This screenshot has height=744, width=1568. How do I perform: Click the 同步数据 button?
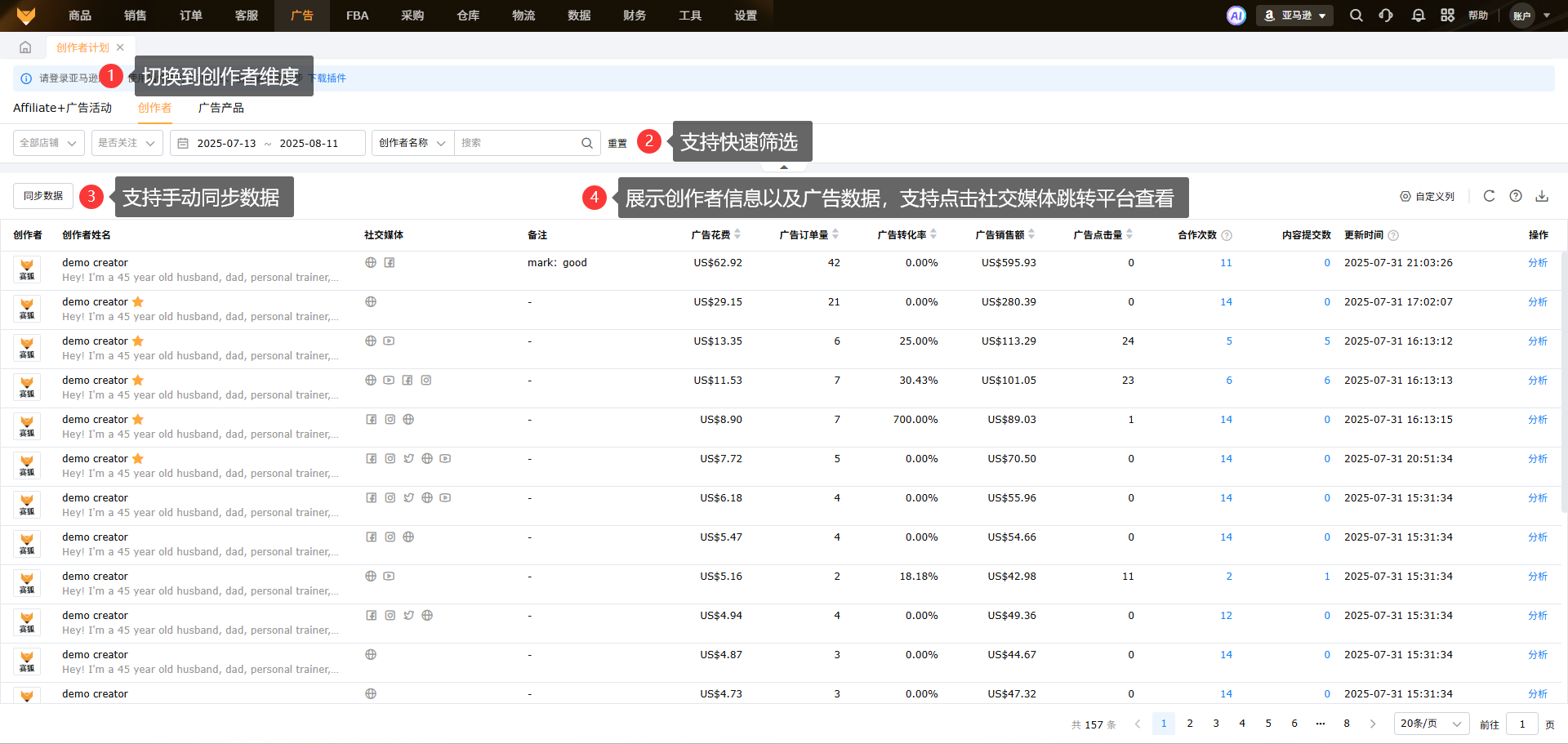click(x=43, y=196)
